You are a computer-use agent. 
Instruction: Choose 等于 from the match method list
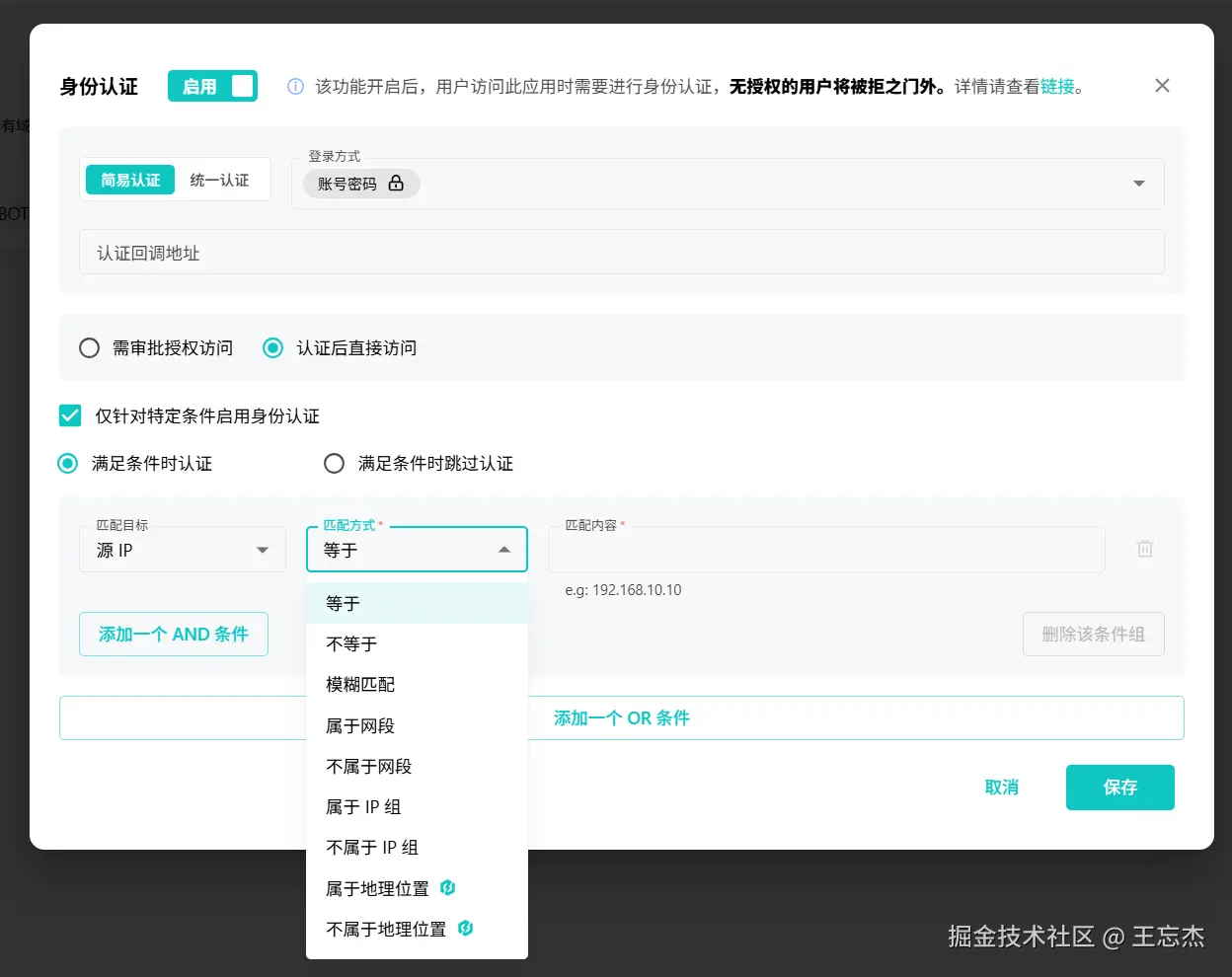(x=418, y=603)
